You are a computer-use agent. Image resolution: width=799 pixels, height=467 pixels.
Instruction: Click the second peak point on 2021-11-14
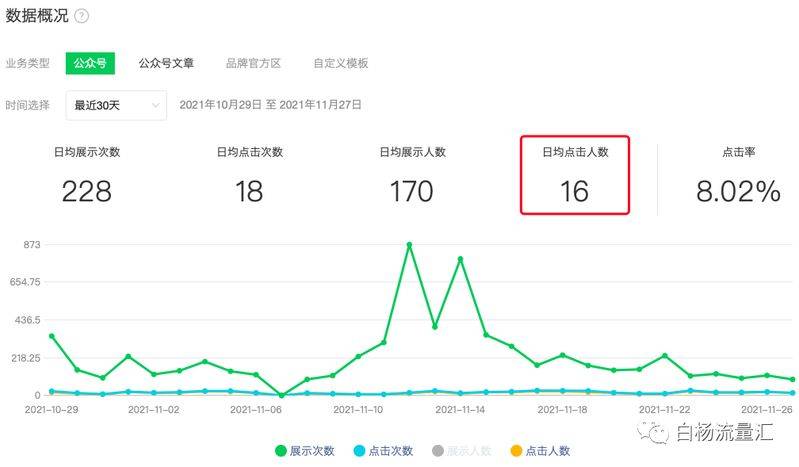click(460, 259)
